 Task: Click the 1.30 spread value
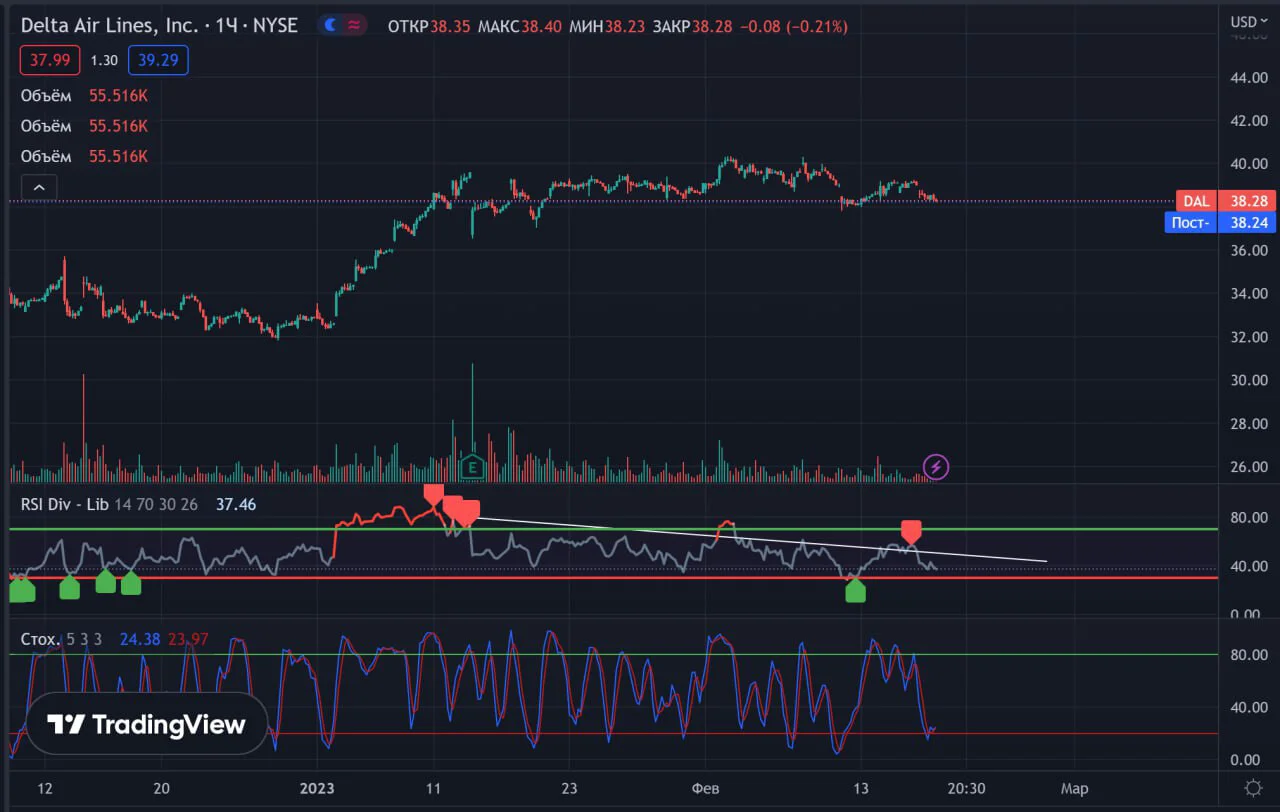click(104, 60)
